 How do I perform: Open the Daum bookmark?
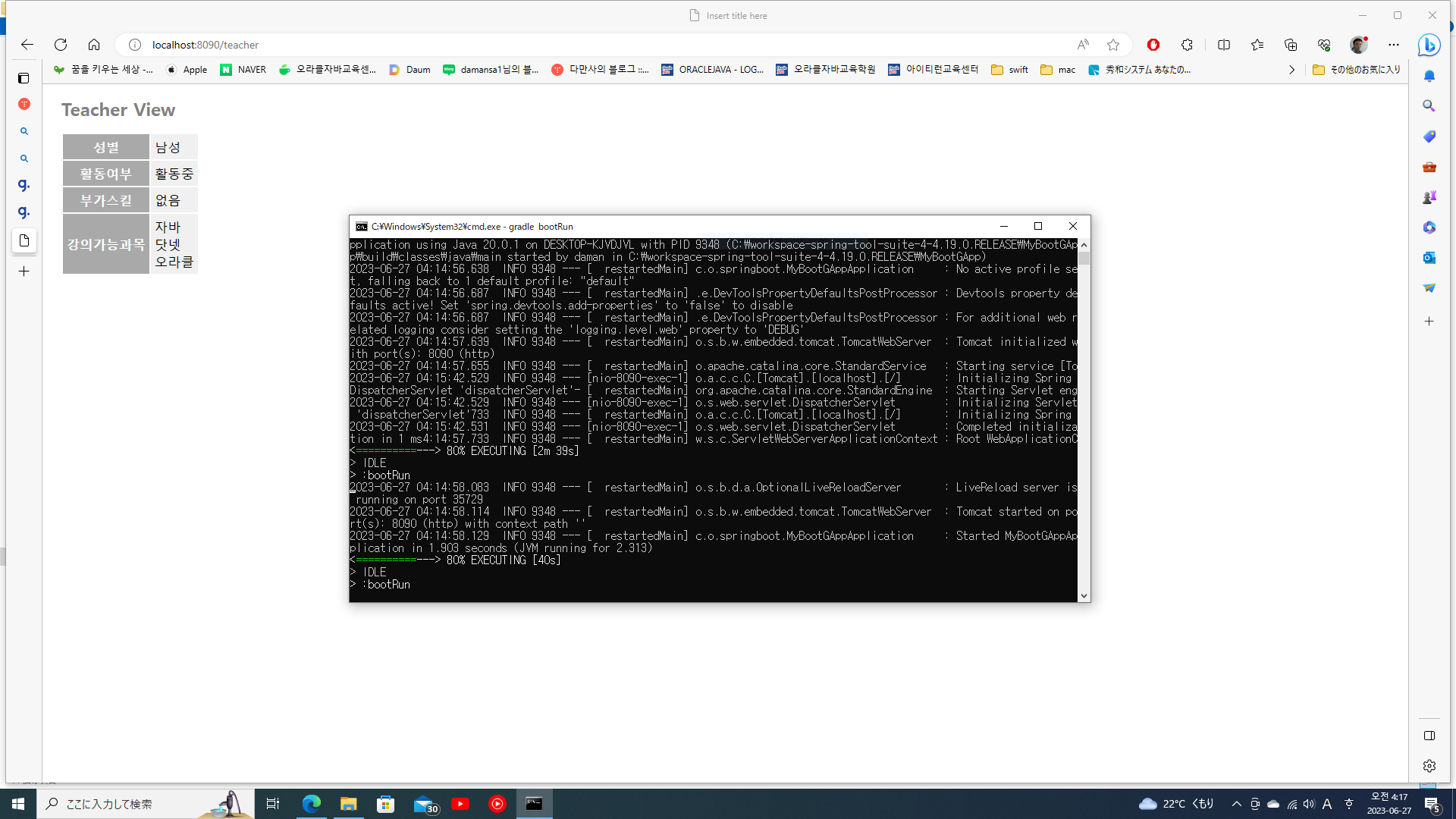pos(409,70)
